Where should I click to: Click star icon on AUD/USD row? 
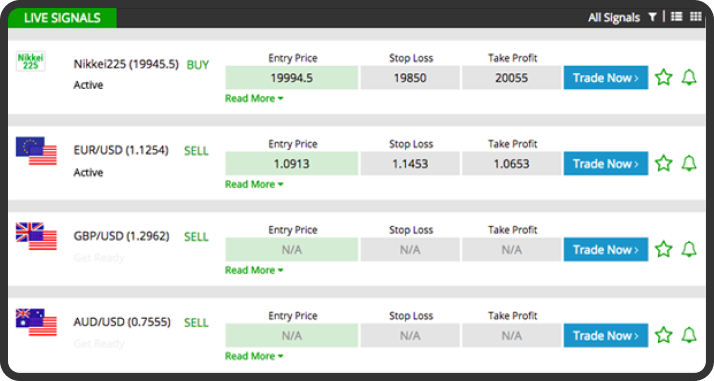click(663, 335)
